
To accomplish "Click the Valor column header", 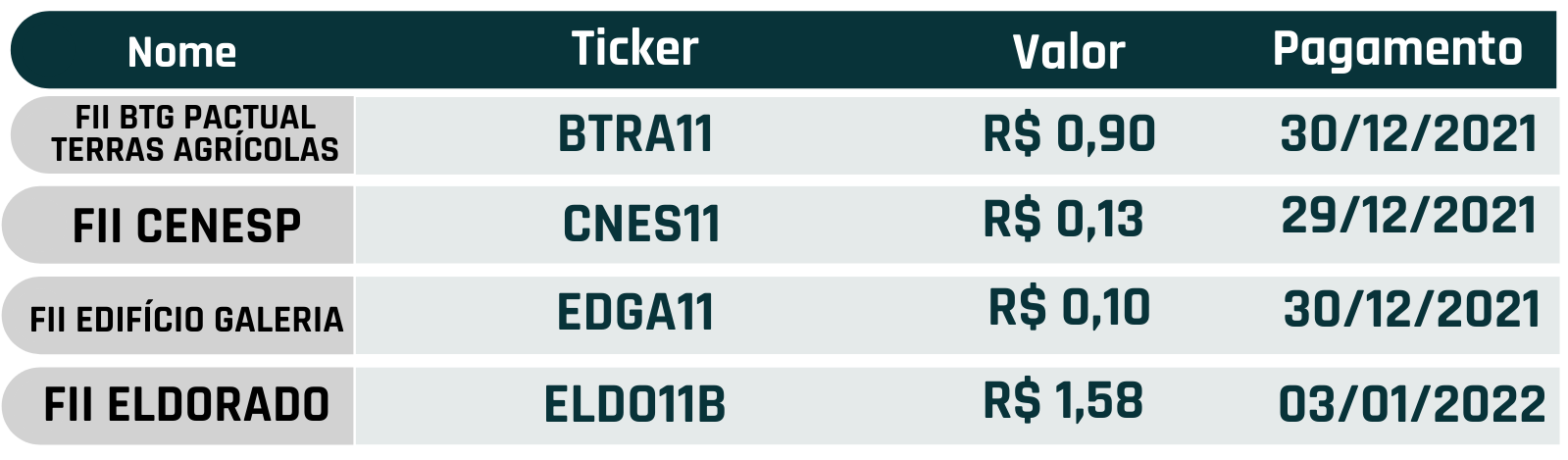I will click(x=1069, y=52).
